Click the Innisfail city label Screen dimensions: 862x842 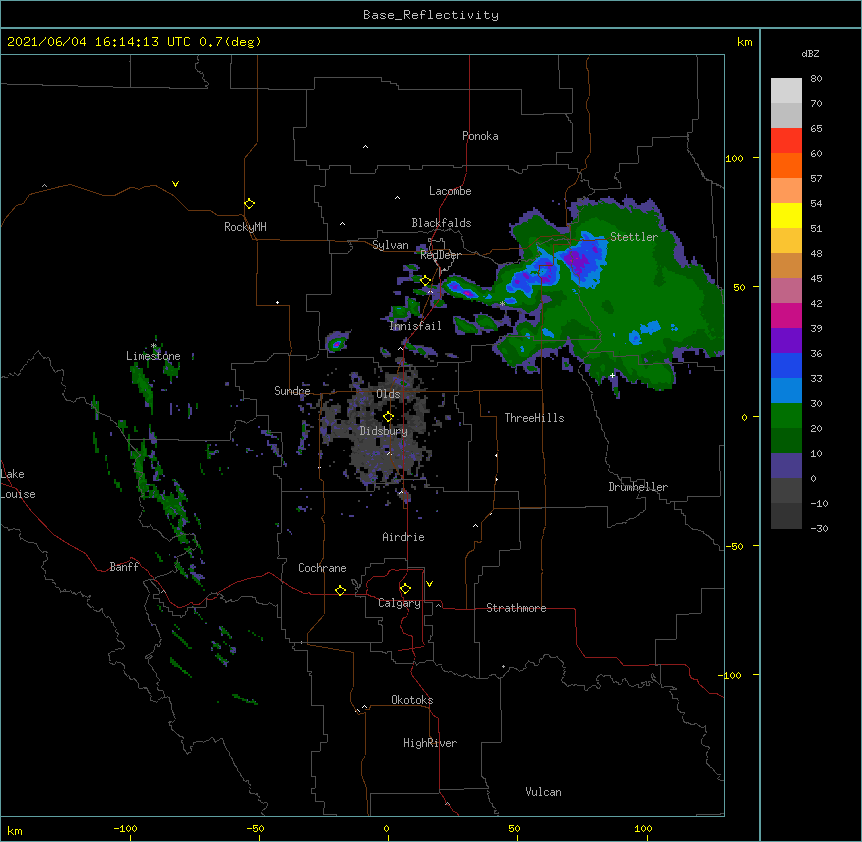click(415, 326)
